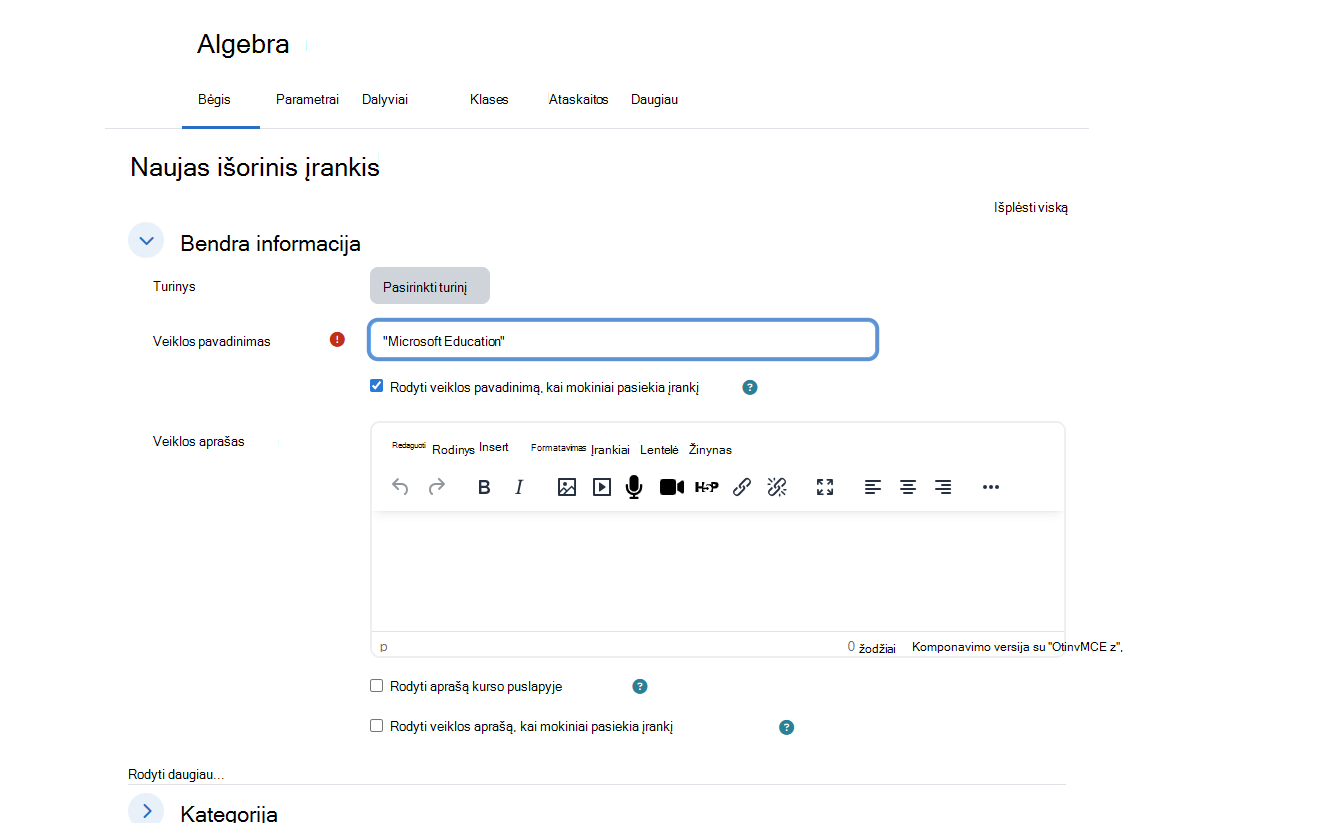Apply bold formatting in the editor
The height and width of the screenshot is (823, 1324).
coord(484,487)
